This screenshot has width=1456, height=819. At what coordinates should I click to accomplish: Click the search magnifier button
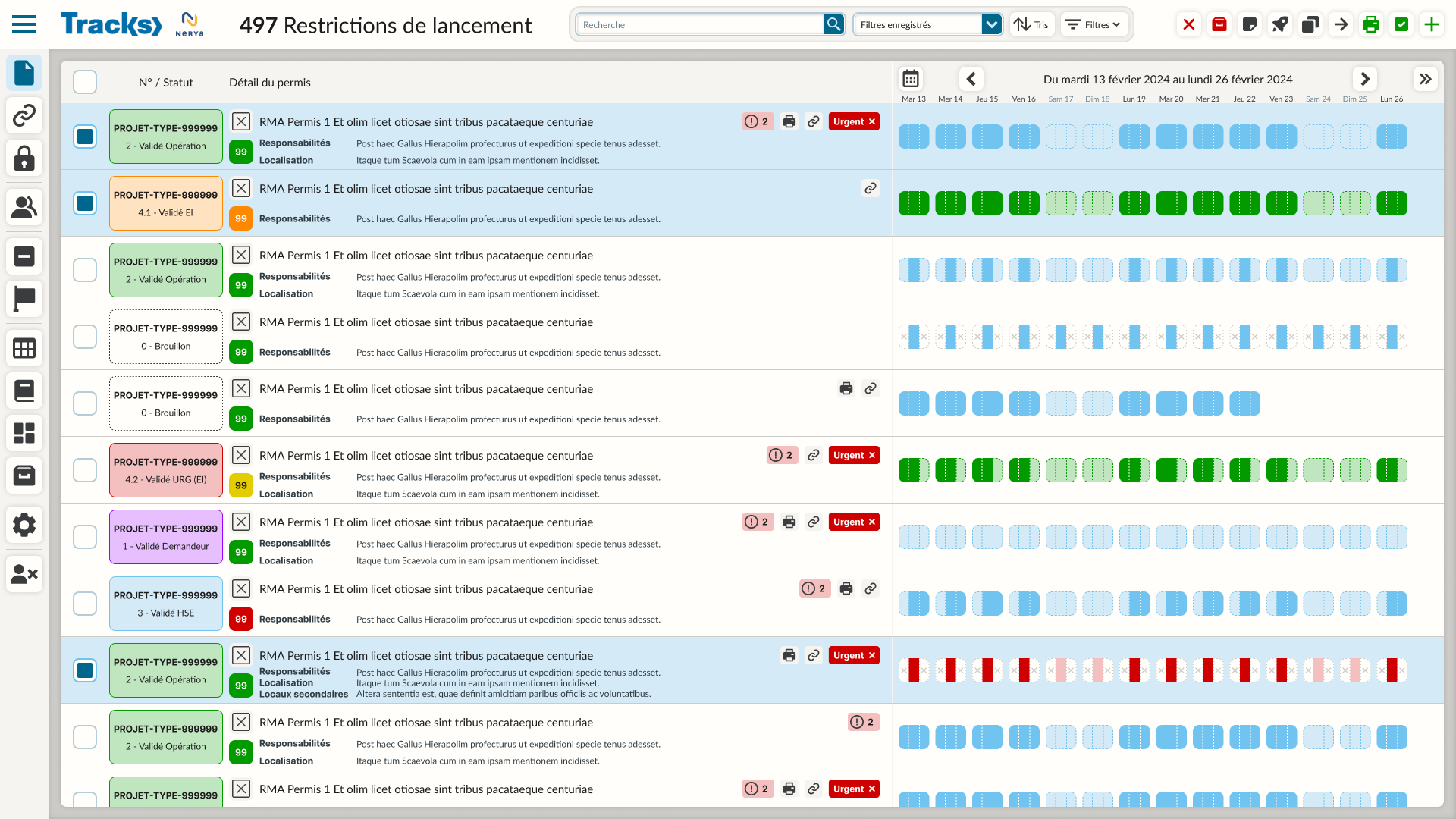tap(833, 24)
